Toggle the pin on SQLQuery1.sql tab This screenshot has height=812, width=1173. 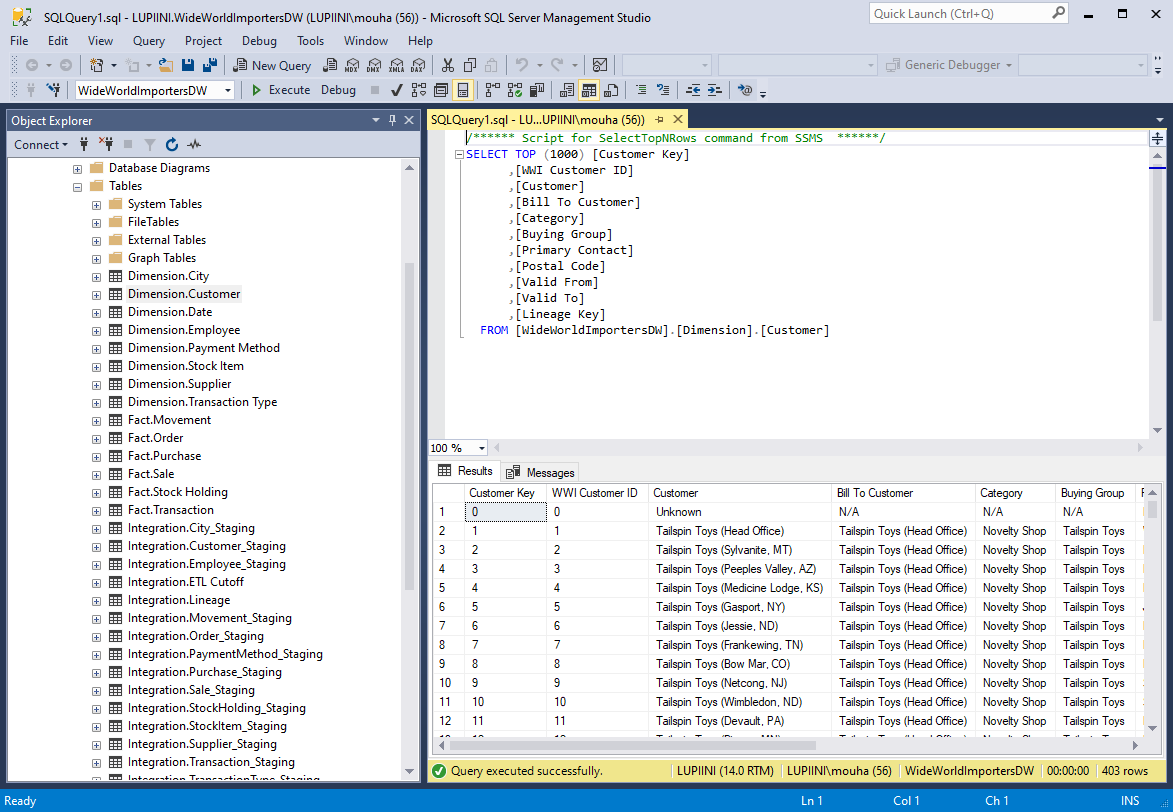[x=659, y=119]
